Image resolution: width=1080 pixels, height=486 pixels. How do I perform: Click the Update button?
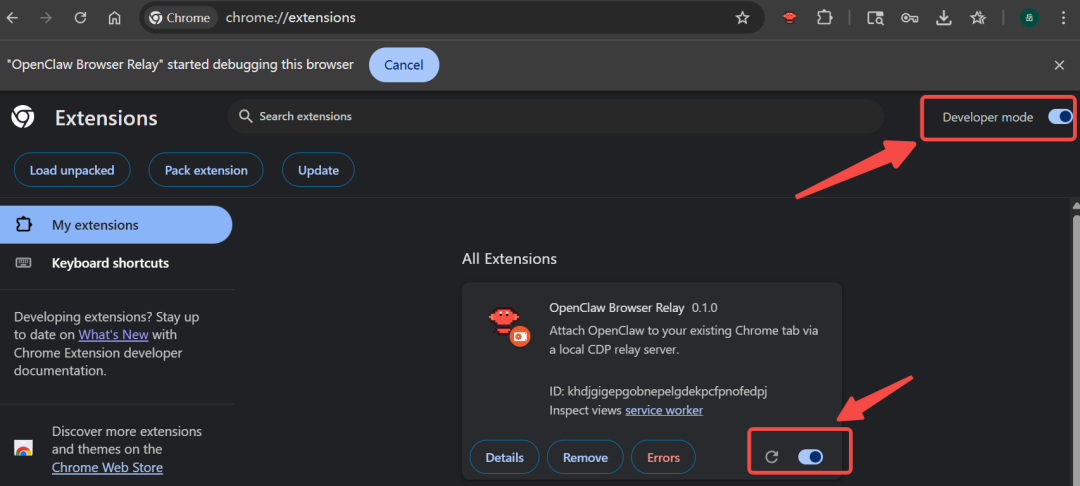(318, 170)
